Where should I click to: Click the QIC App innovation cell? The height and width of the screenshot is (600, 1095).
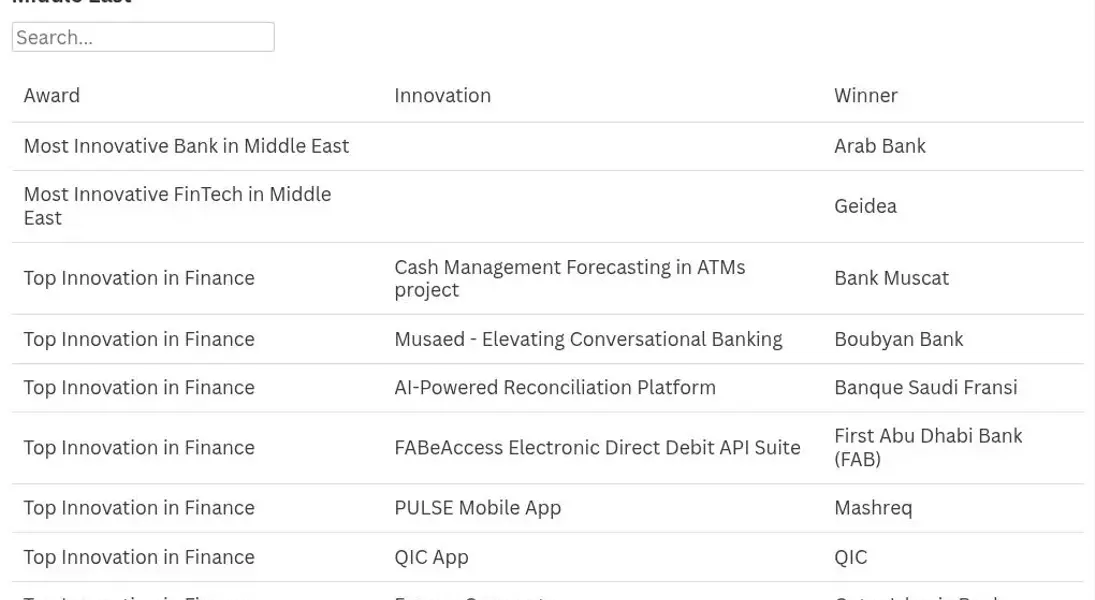(x=432, y=557)
